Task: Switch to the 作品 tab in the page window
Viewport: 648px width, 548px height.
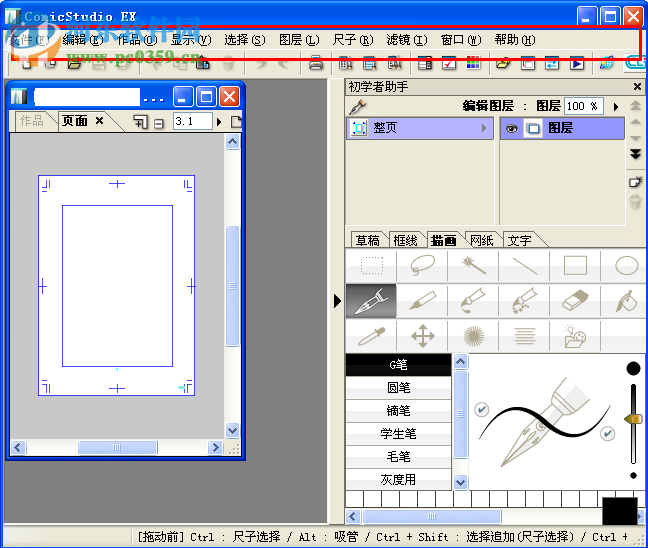Action: 32,121
